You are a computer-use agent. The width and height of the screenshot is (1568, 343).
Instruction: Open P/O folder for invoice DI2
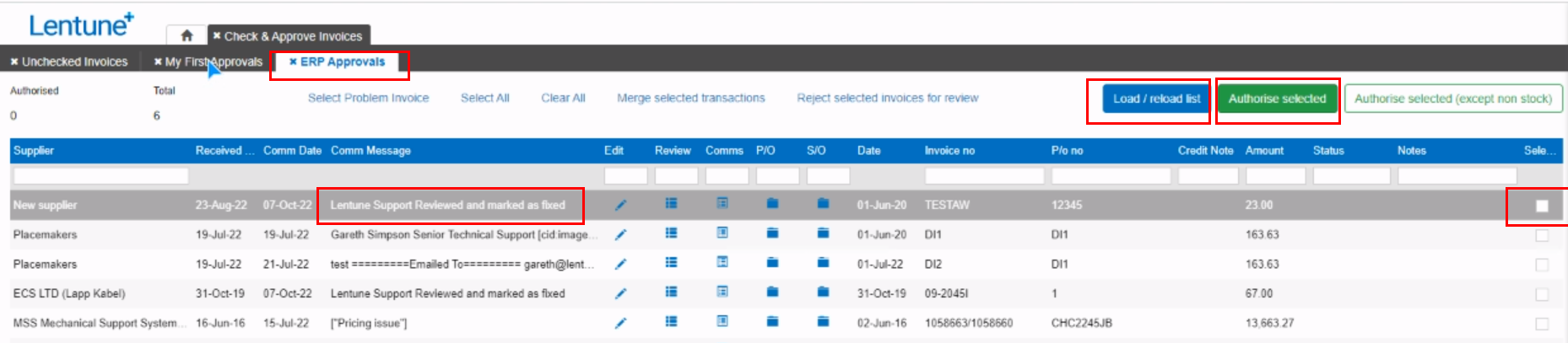click(x=772, y=263)
